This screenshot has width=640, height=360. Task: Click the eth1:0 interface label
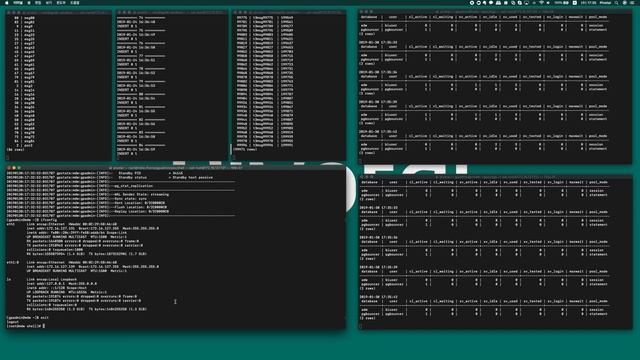click(13, 262)
